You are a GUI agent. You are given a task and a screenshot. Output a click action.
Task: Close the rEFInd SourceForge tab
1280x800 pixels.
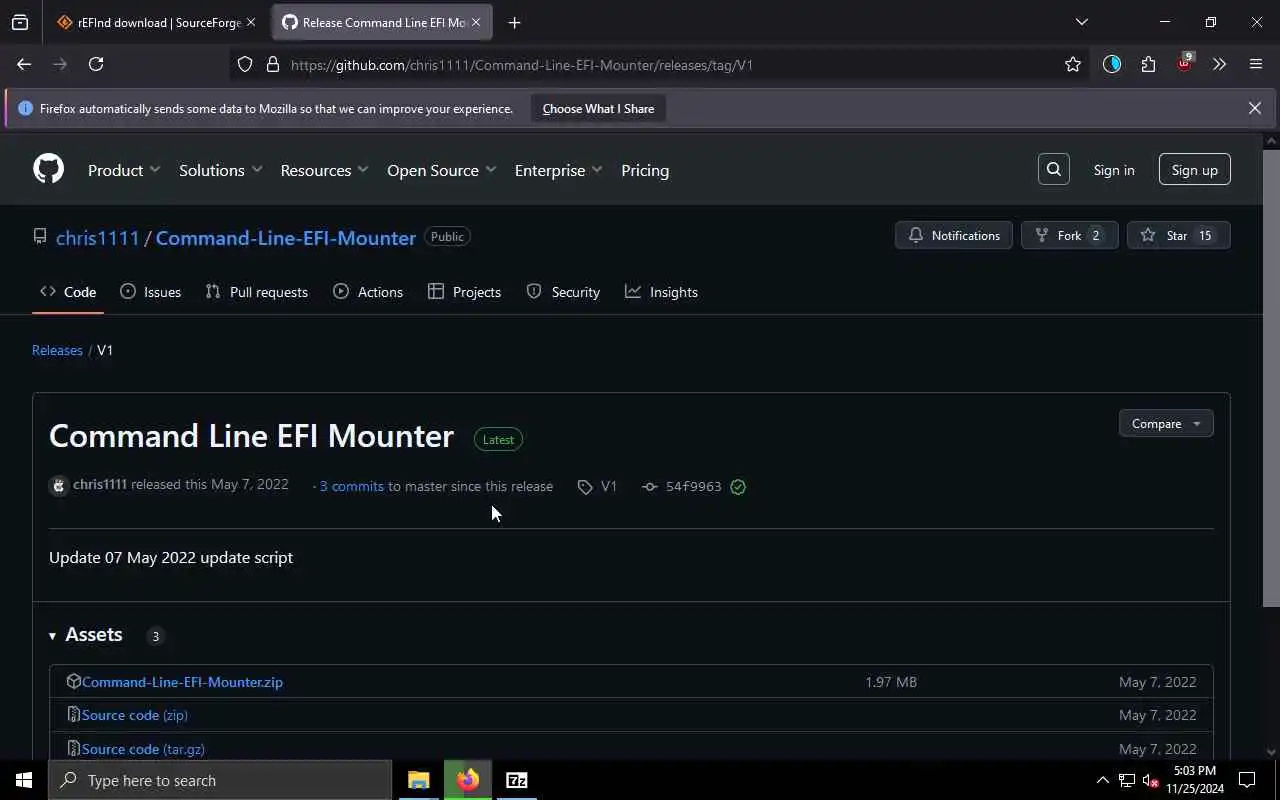pyautogui.click(x=251, y=22)
